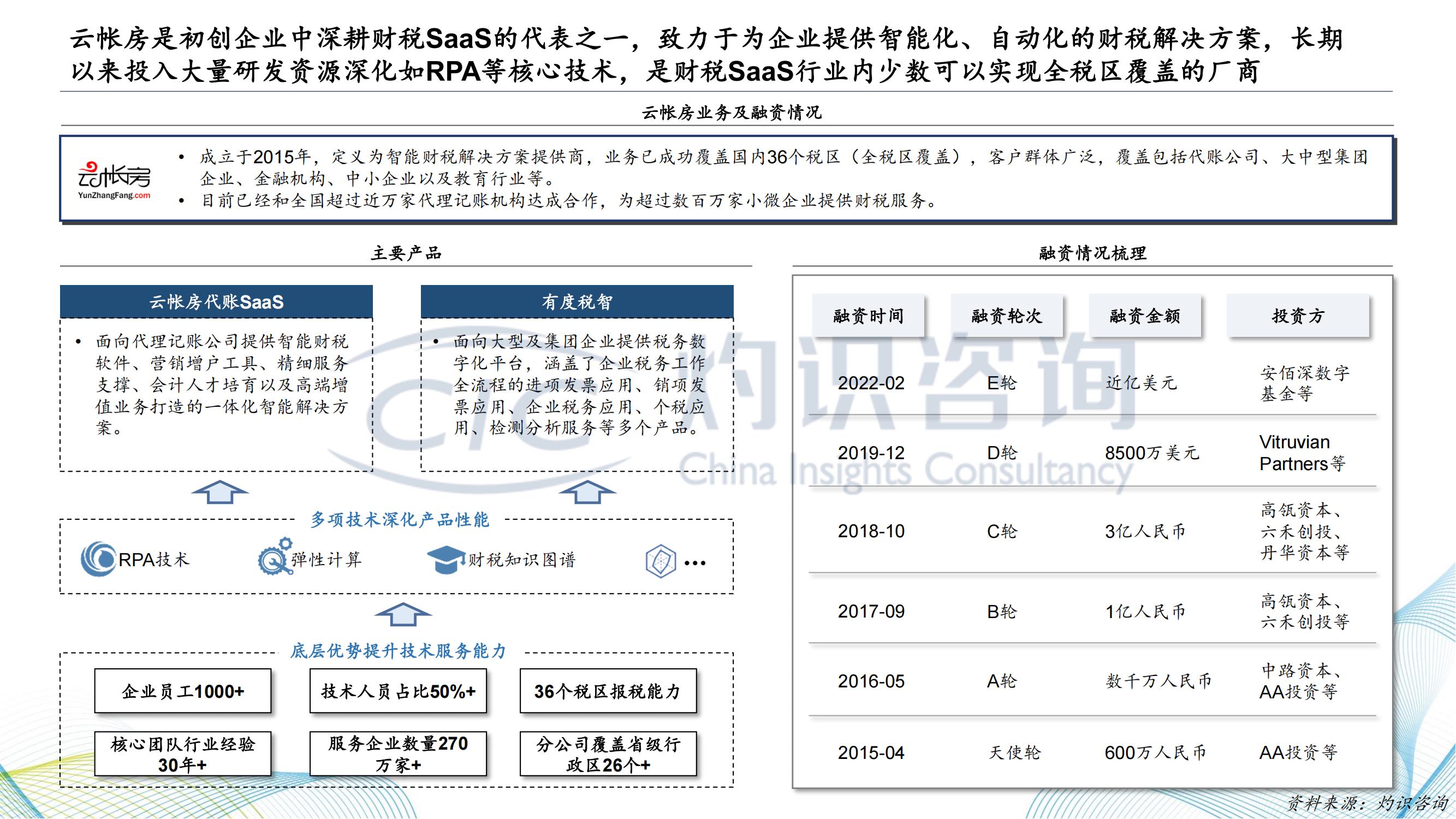Click the AA投资等 cell in 2015-04 row

tap(1298, 753)
